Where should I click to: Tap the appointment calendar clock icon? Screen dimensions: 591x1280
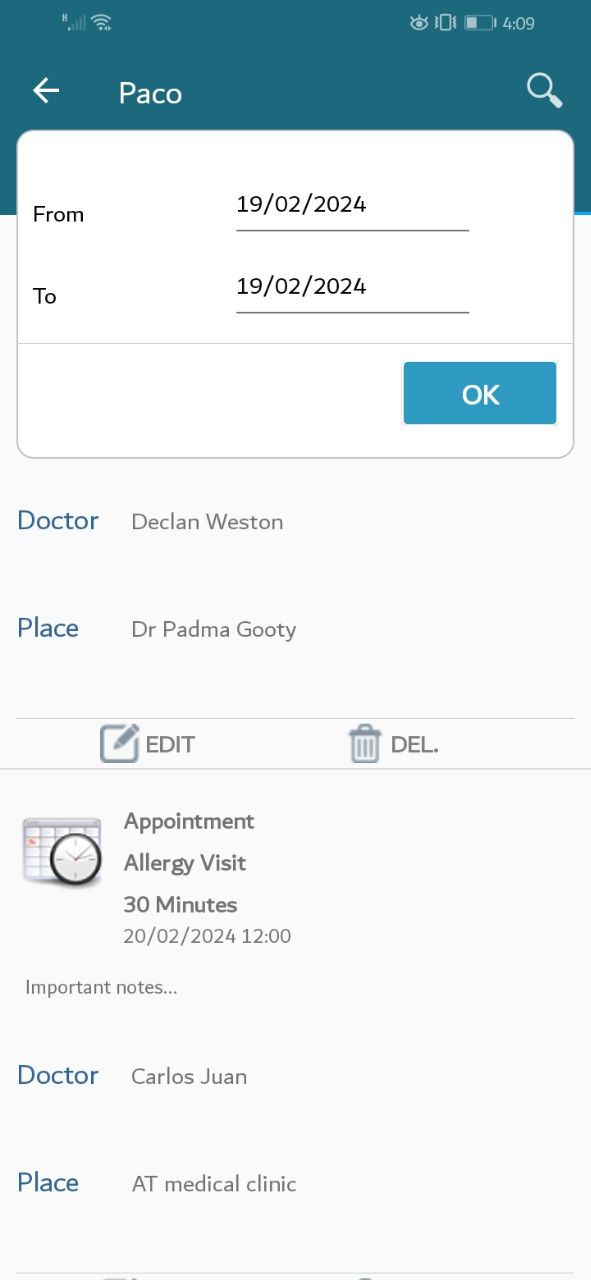(x=62, y=851)
